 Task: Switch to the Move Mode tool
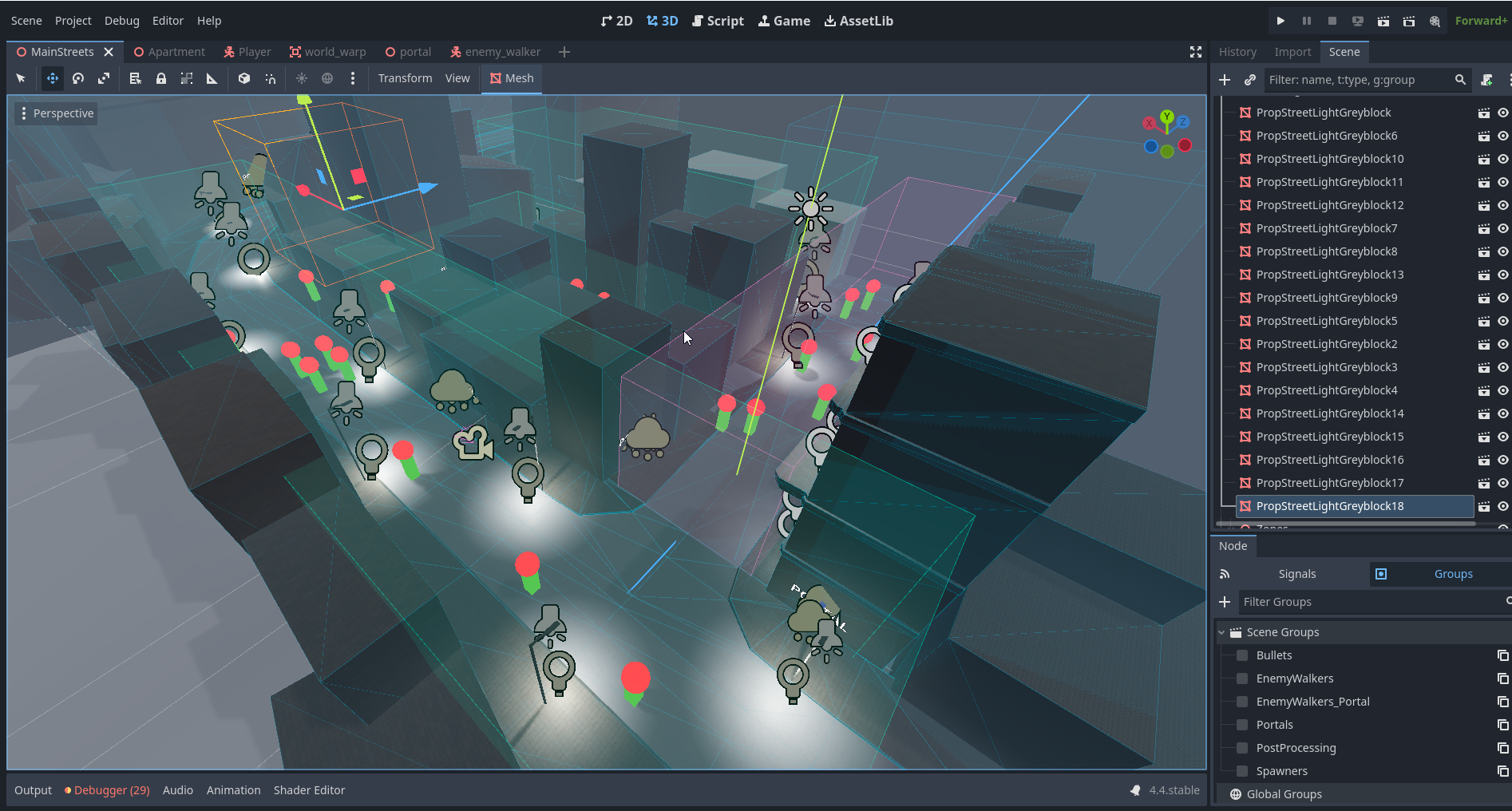click(53, 78)
